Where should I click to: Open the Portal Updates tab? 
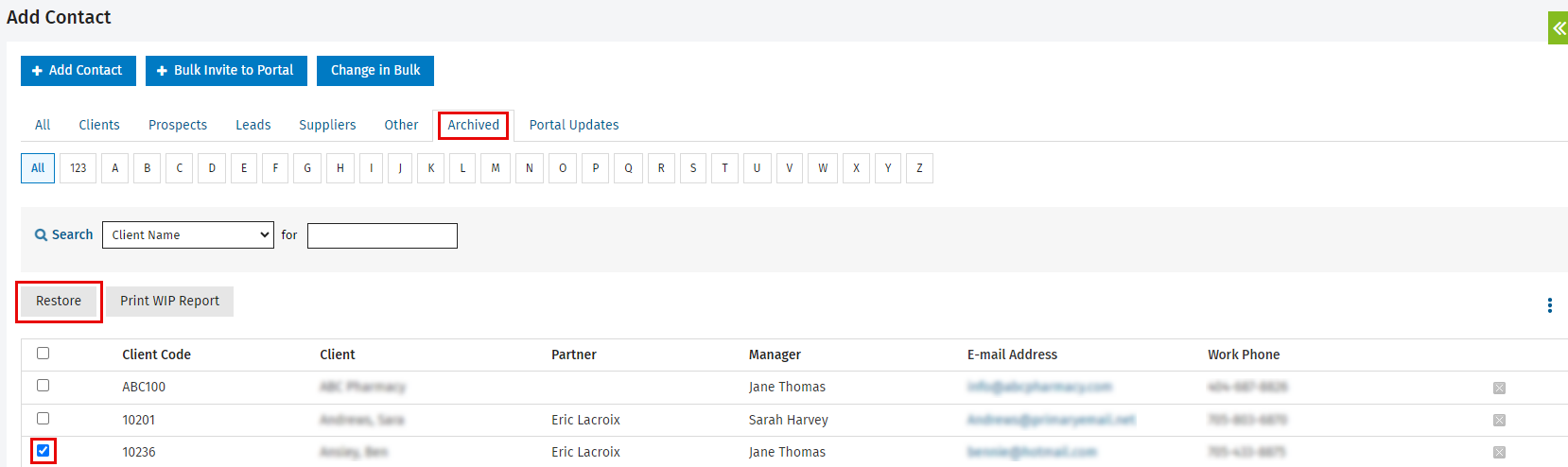(574, 125)
